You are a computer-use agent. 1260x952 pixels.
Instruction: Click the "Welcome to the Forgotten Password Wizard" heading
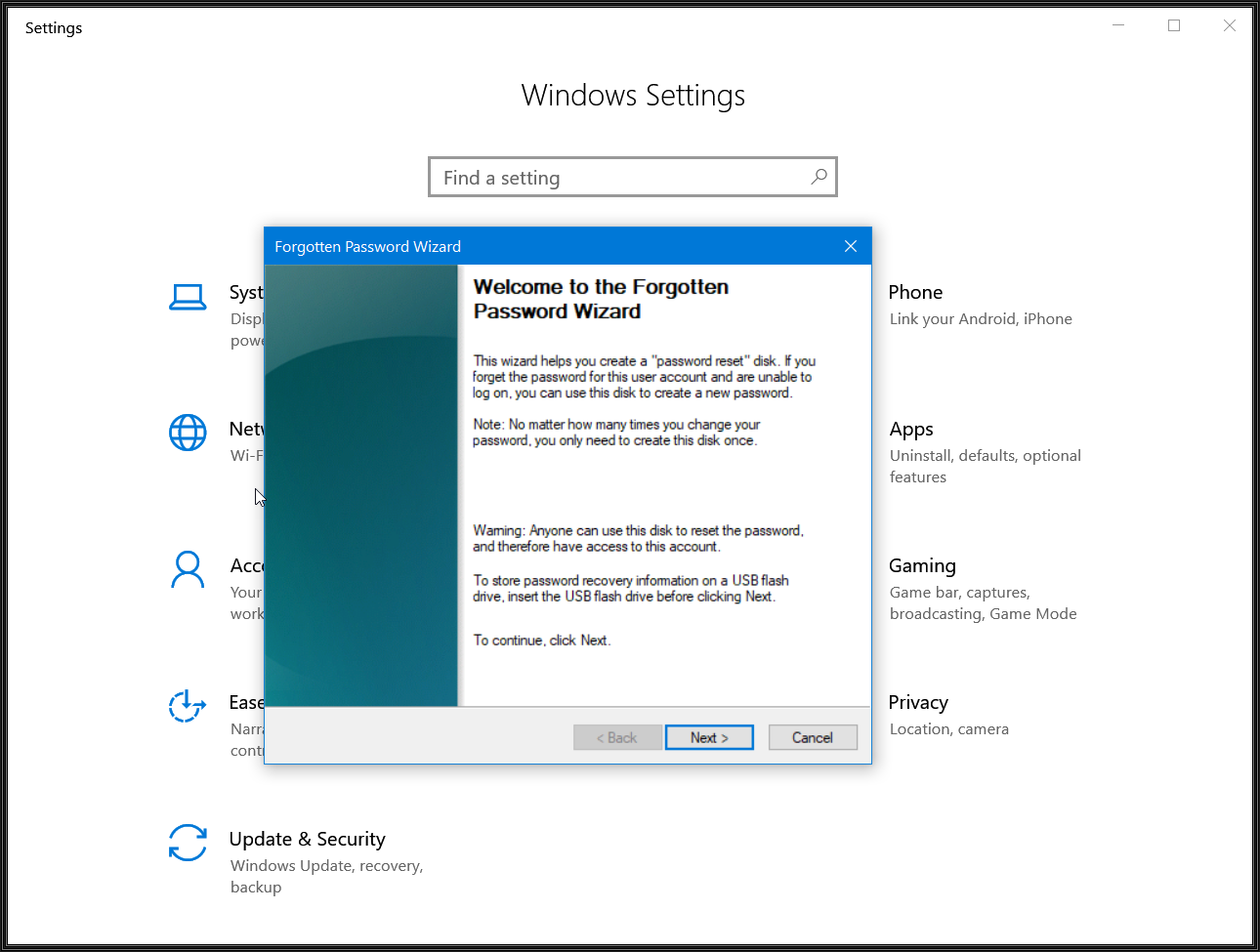(601, 299)
